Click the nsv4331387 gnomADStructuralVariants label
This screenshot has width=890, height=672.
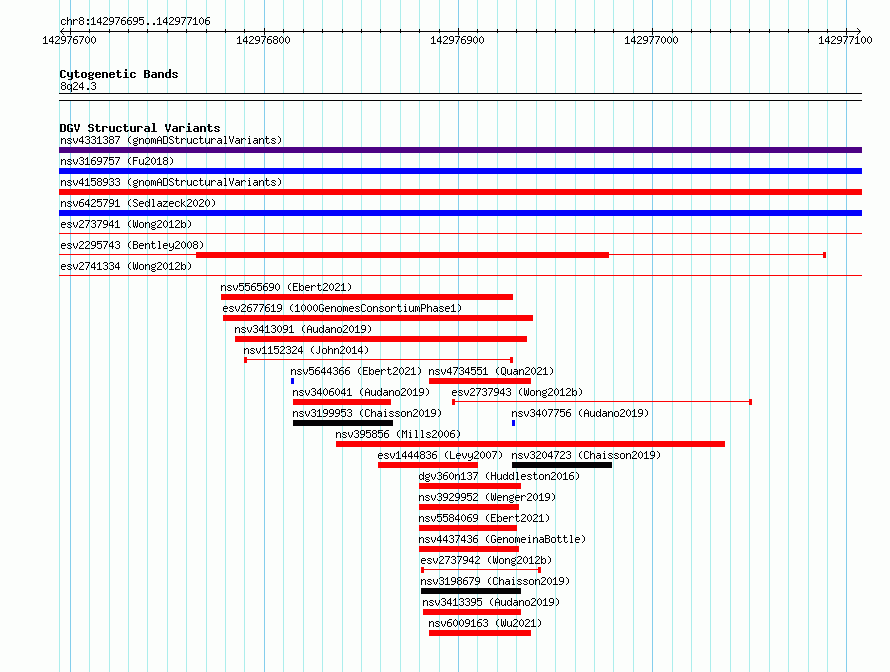(x=171, y=140)
